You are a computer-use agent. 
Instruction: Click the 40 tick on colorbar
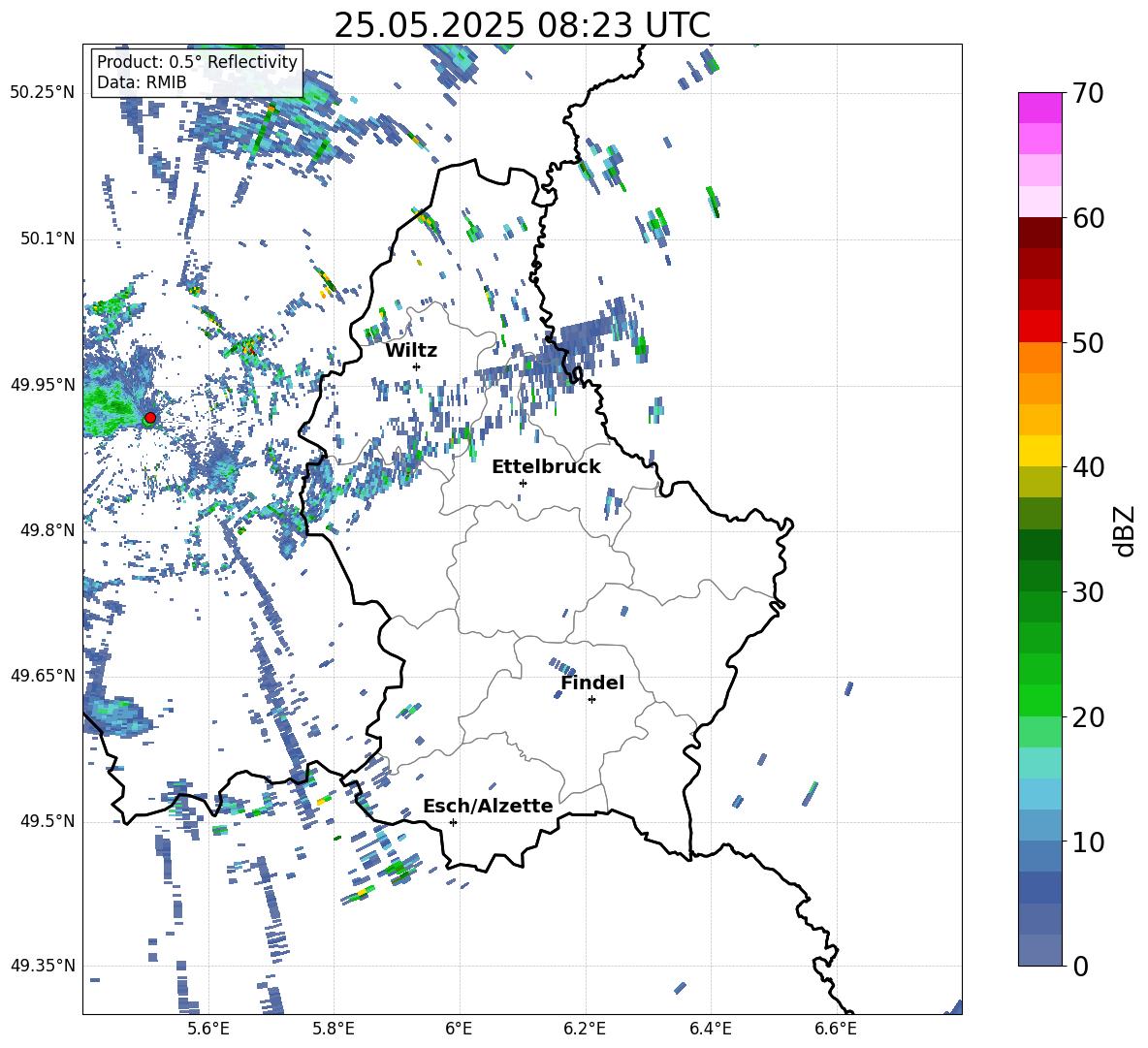click(x=1088, y=467)
